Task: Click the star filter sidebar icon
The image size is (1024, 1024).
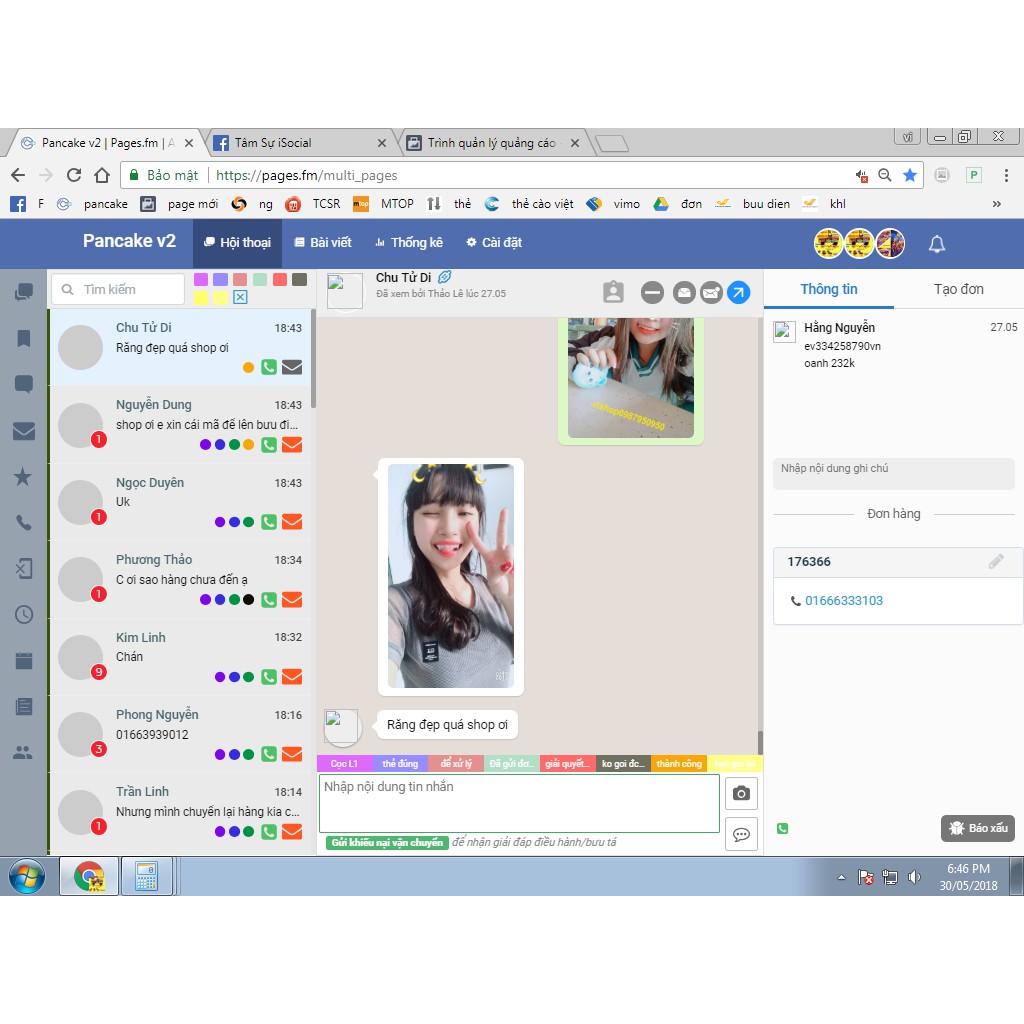Action: pyautogui.click(x=23, y=477)
